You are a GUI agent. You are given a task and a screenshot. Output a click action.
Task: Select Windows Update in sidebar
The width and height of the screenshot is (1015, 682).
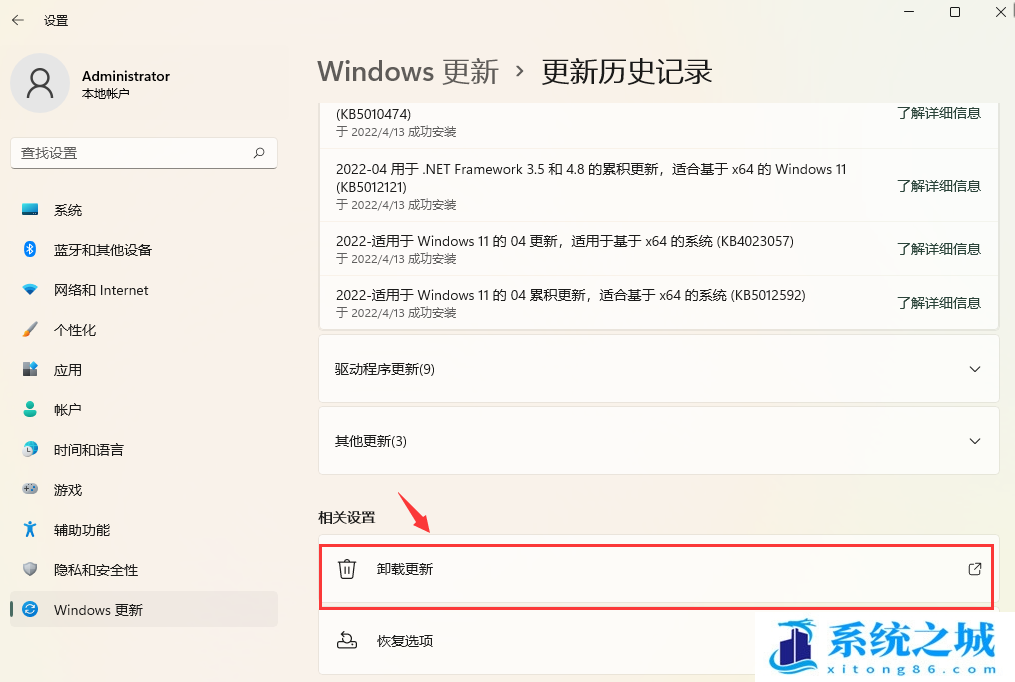[98, 610]
